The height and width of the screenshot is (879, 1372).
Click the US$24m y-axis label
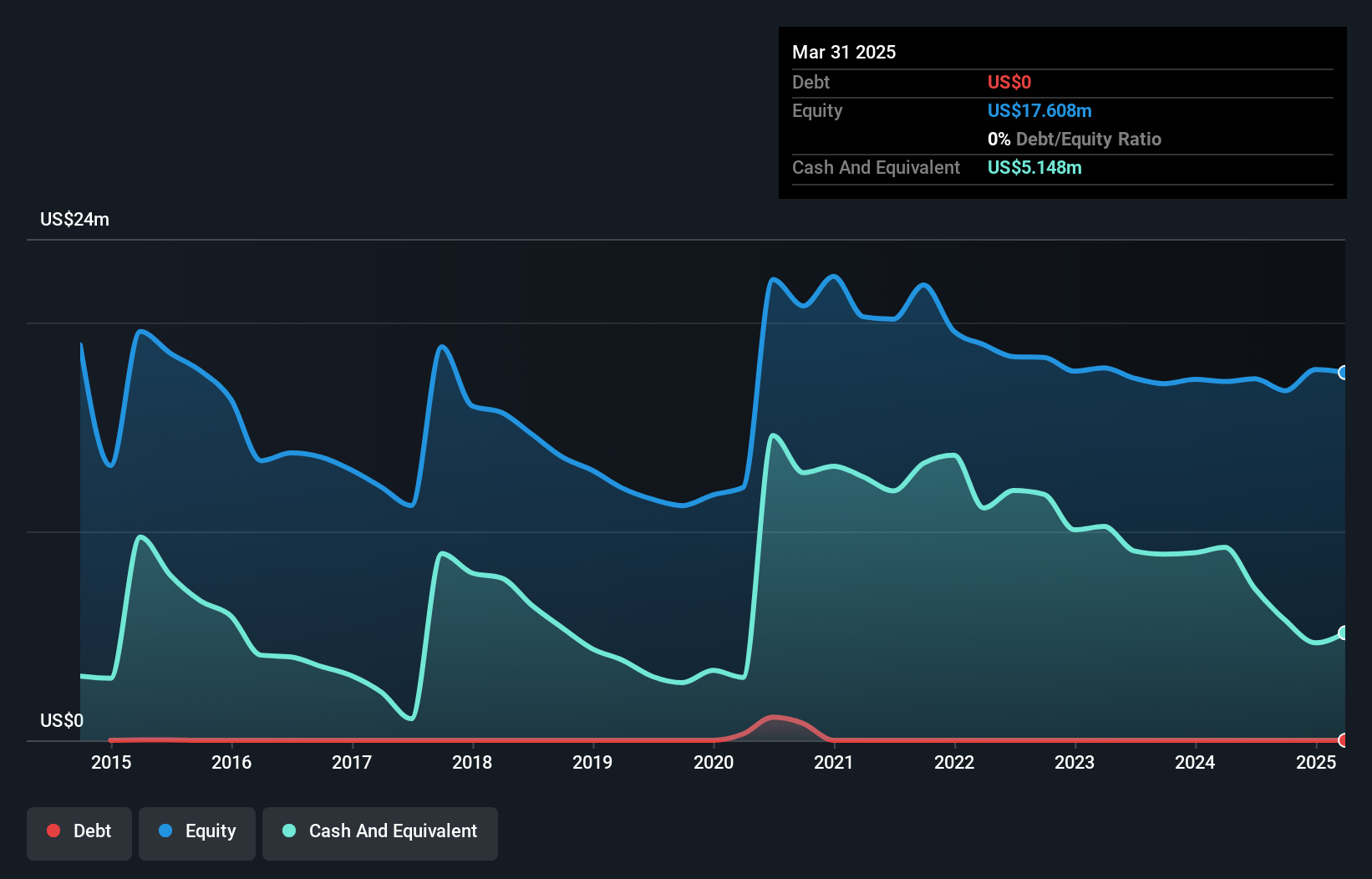click(x=74, y=219)
